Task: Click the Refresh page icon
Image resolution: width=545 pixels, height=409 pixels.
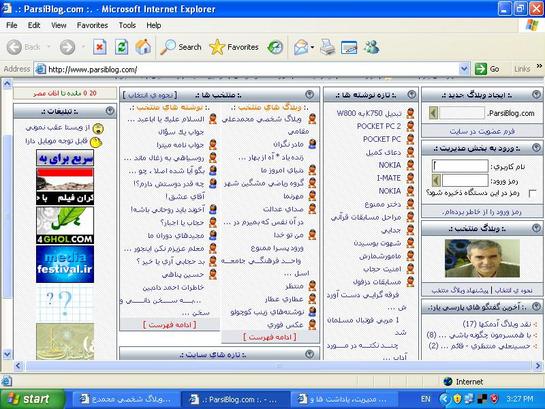Action: click(x=121, y=47)
